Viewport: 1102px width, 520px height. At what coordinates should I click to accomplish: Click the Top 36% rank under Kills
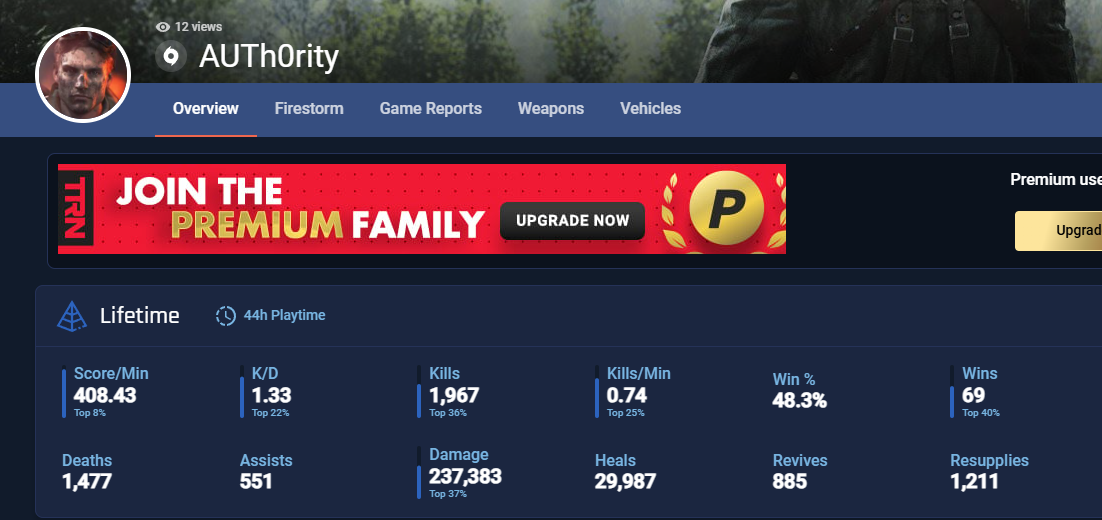point(448,413)
